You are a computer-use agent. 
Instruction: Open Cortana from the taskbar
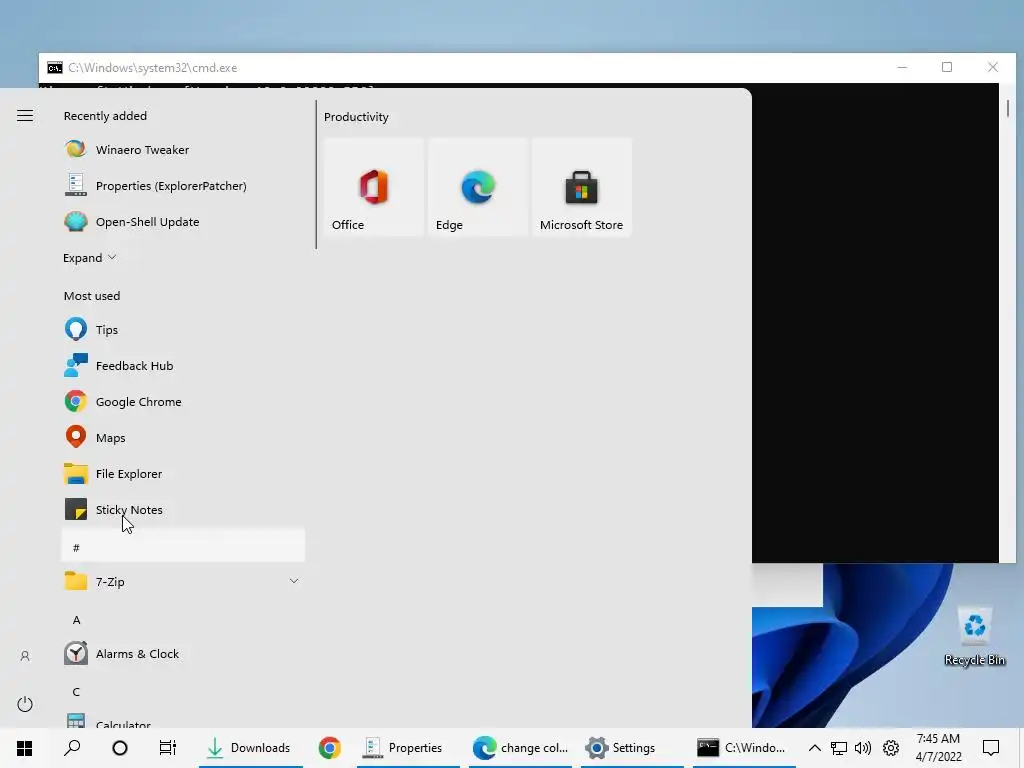(x=120, y=747)
